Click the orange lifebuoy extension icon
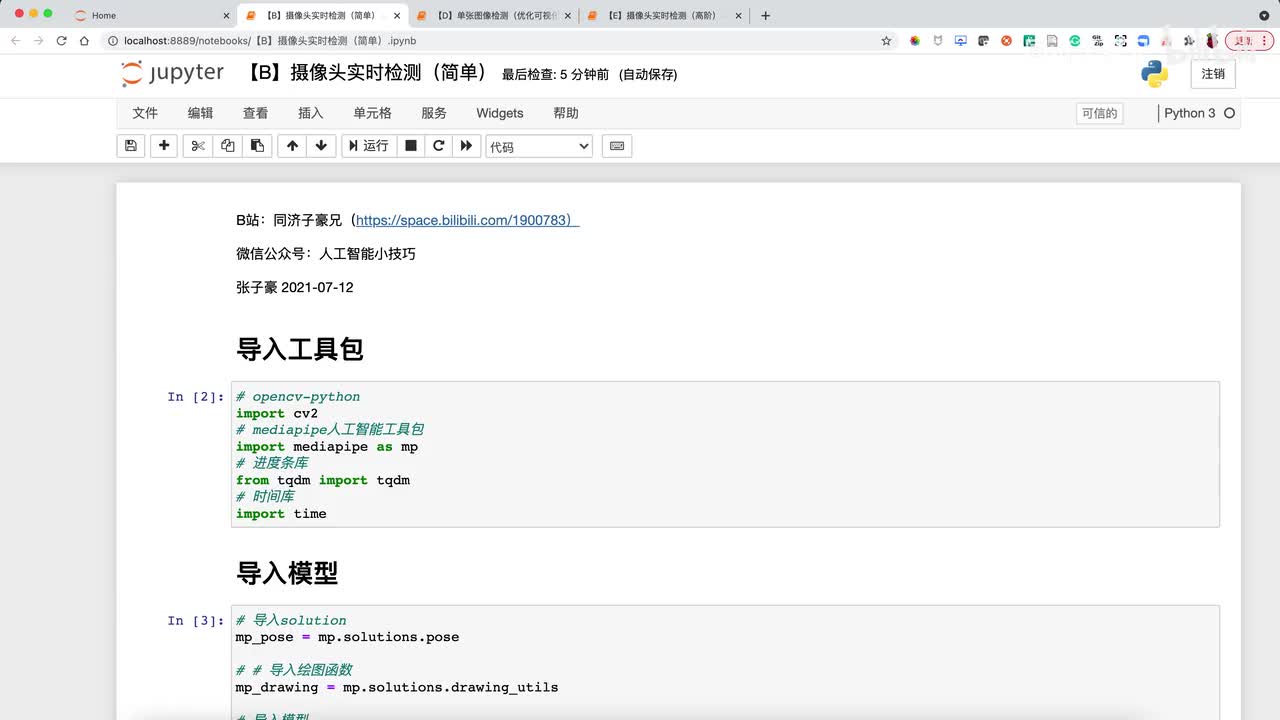 1006,41
